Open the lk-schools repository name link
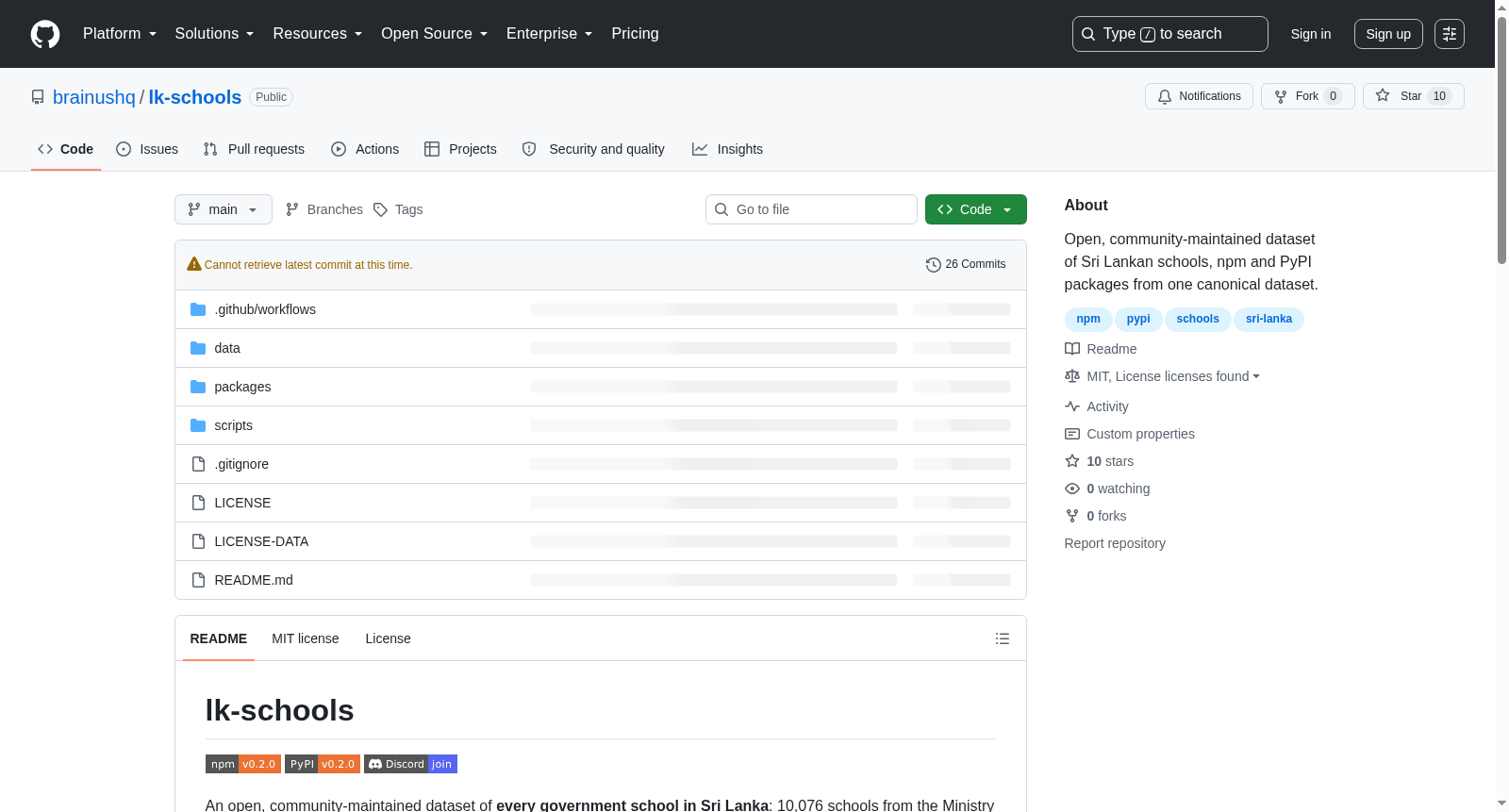The image size is (1509, 812). coord(195,97)
